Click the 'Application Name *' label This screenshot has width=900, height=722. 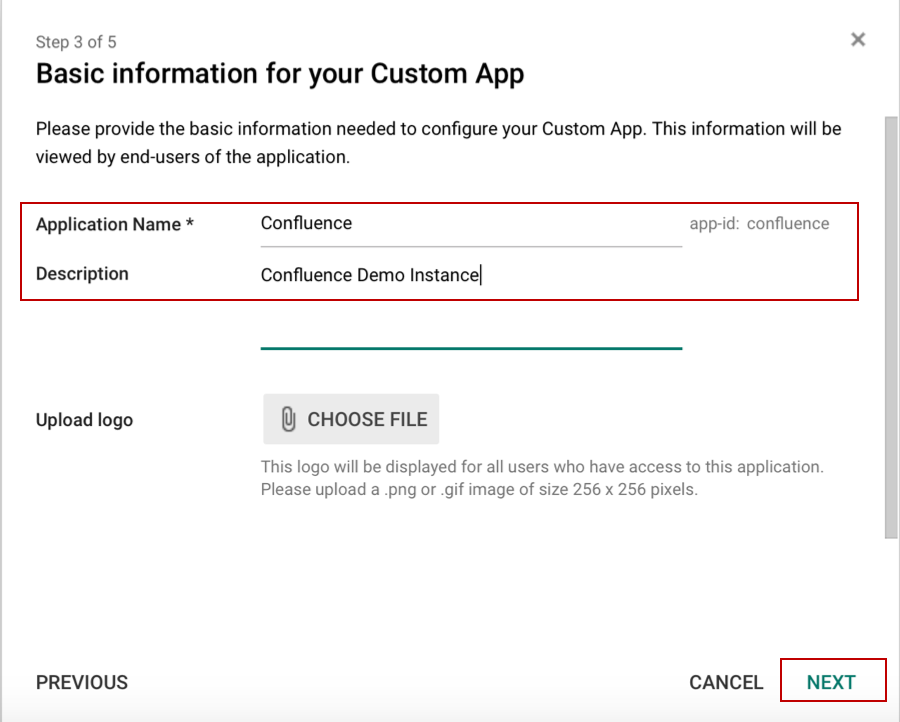[115, 224]
